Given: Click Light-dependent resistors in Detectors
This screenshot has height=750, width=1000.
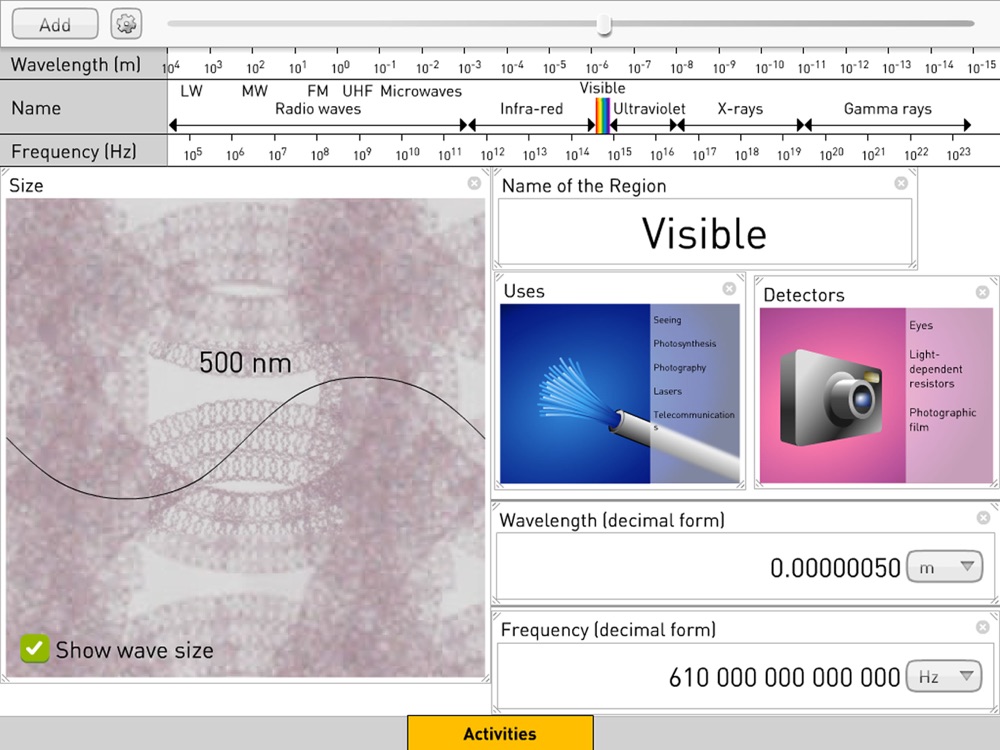Looking at the screenshot, I should pos(936,369).
